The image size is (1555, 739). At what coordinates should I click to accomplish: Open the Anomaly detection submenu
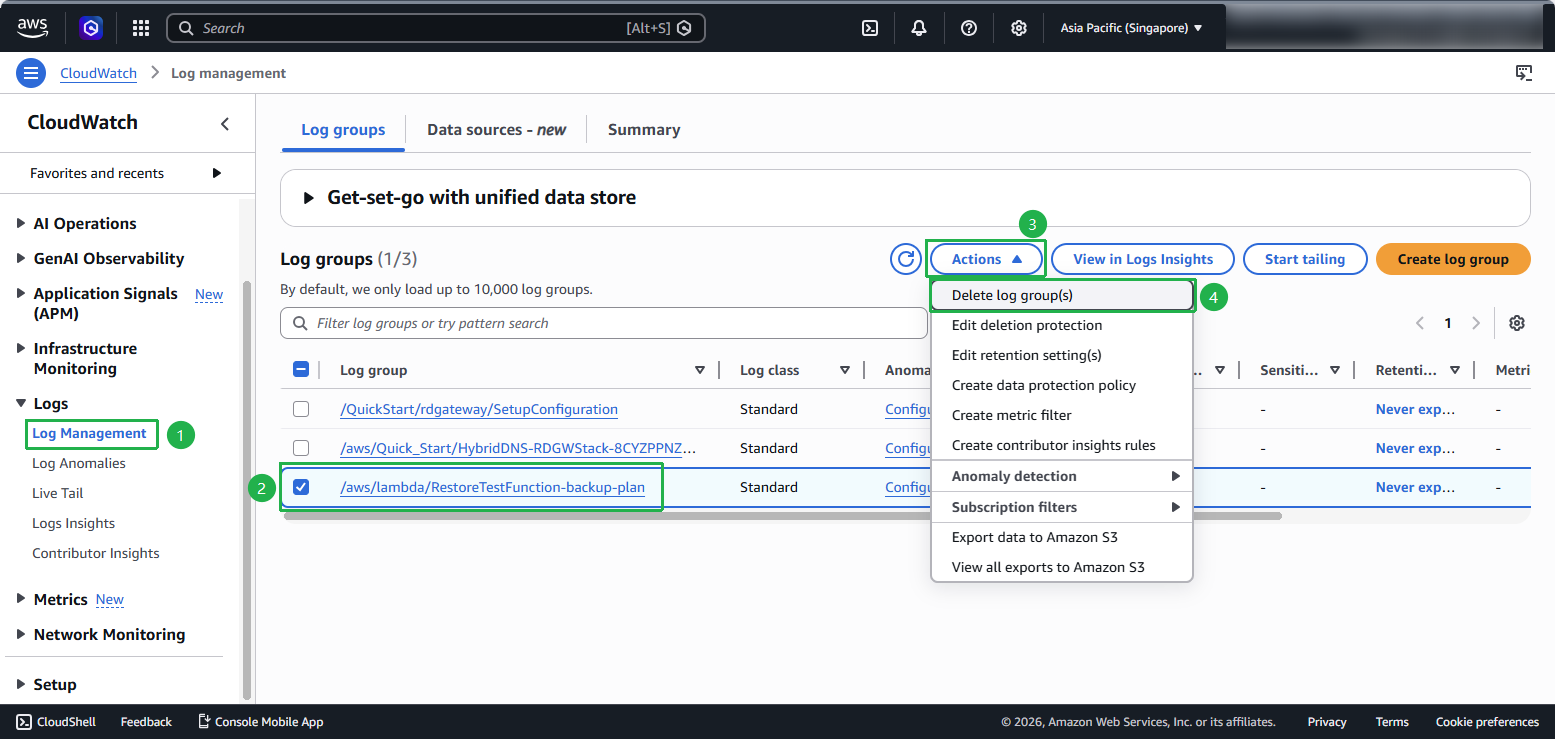(x=1062, y=476)
